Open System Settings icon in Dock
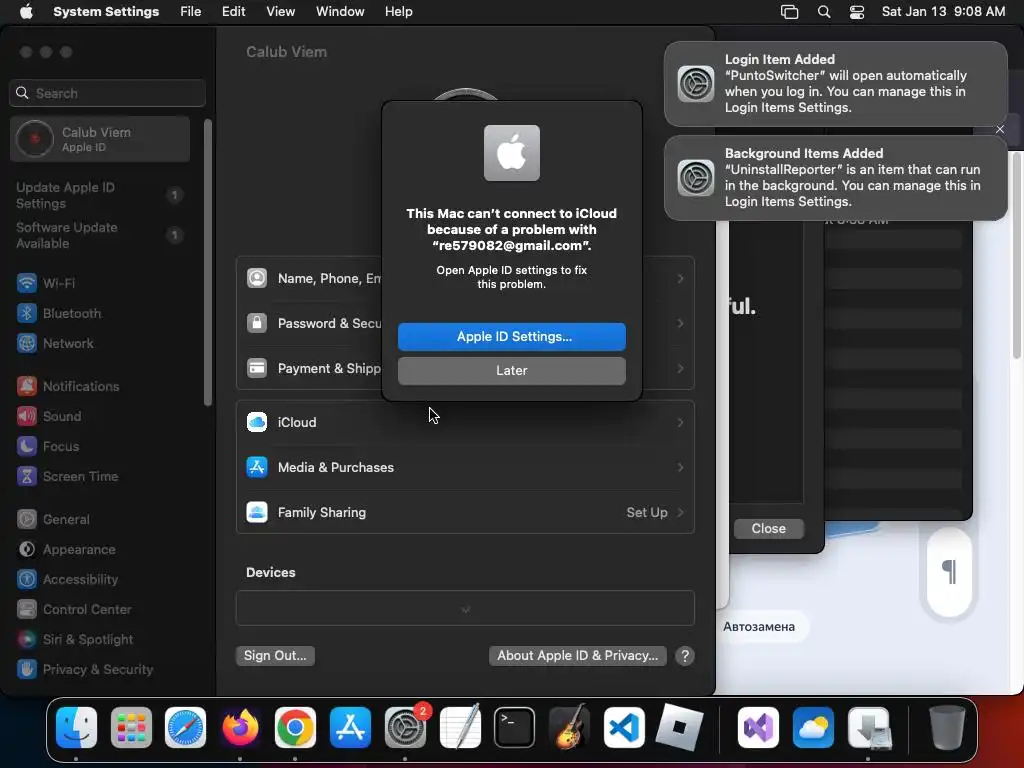 click(x=405, y=728)
